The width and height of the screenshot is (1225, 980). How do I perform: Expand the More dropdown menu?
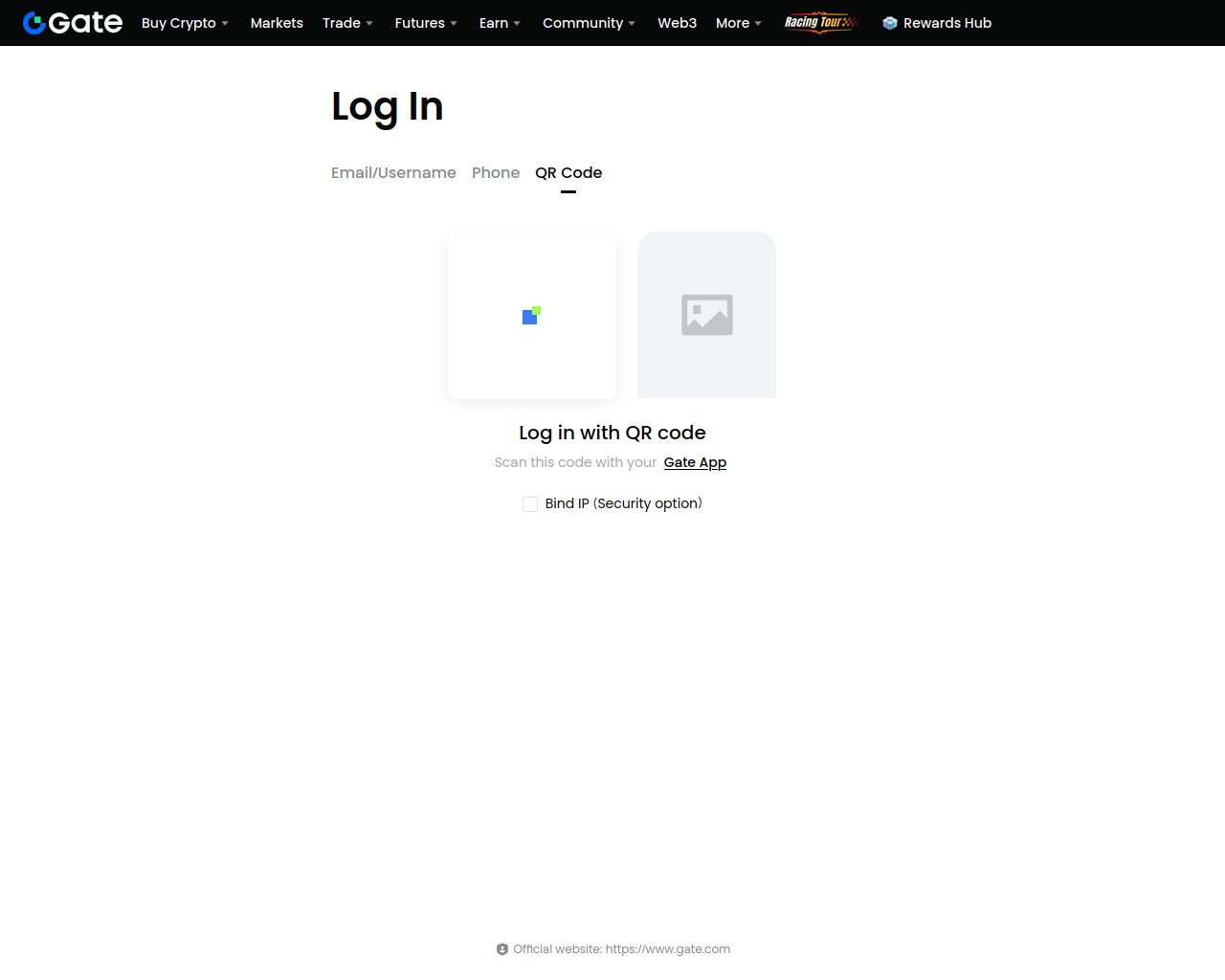coord(738,23)
